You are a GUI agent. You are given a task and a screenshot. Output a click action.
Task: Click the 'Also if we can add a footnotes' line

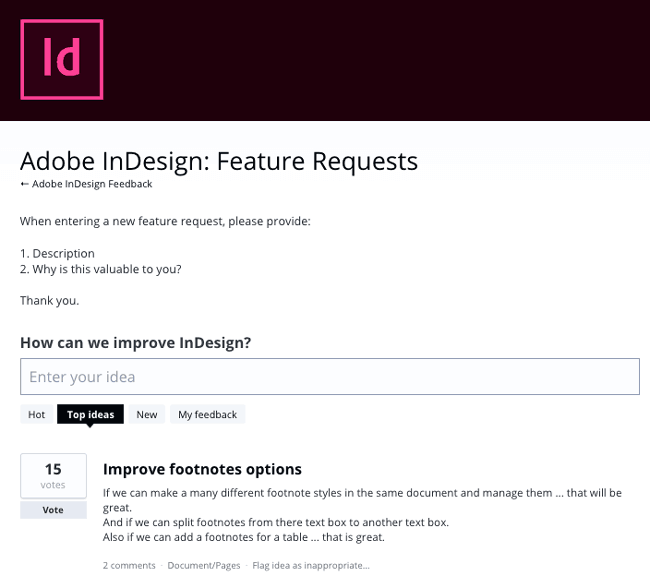pos(244,537)
